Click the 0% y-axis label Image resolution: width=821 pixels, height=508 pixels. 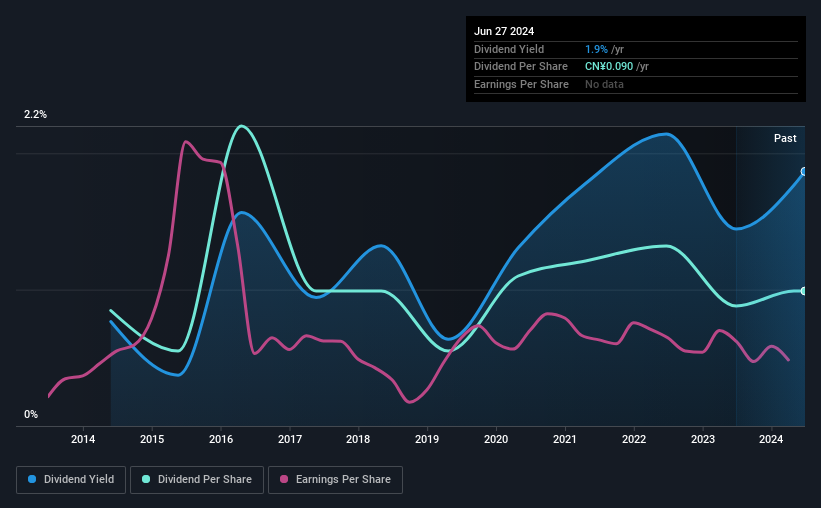(x=31, y=414)
